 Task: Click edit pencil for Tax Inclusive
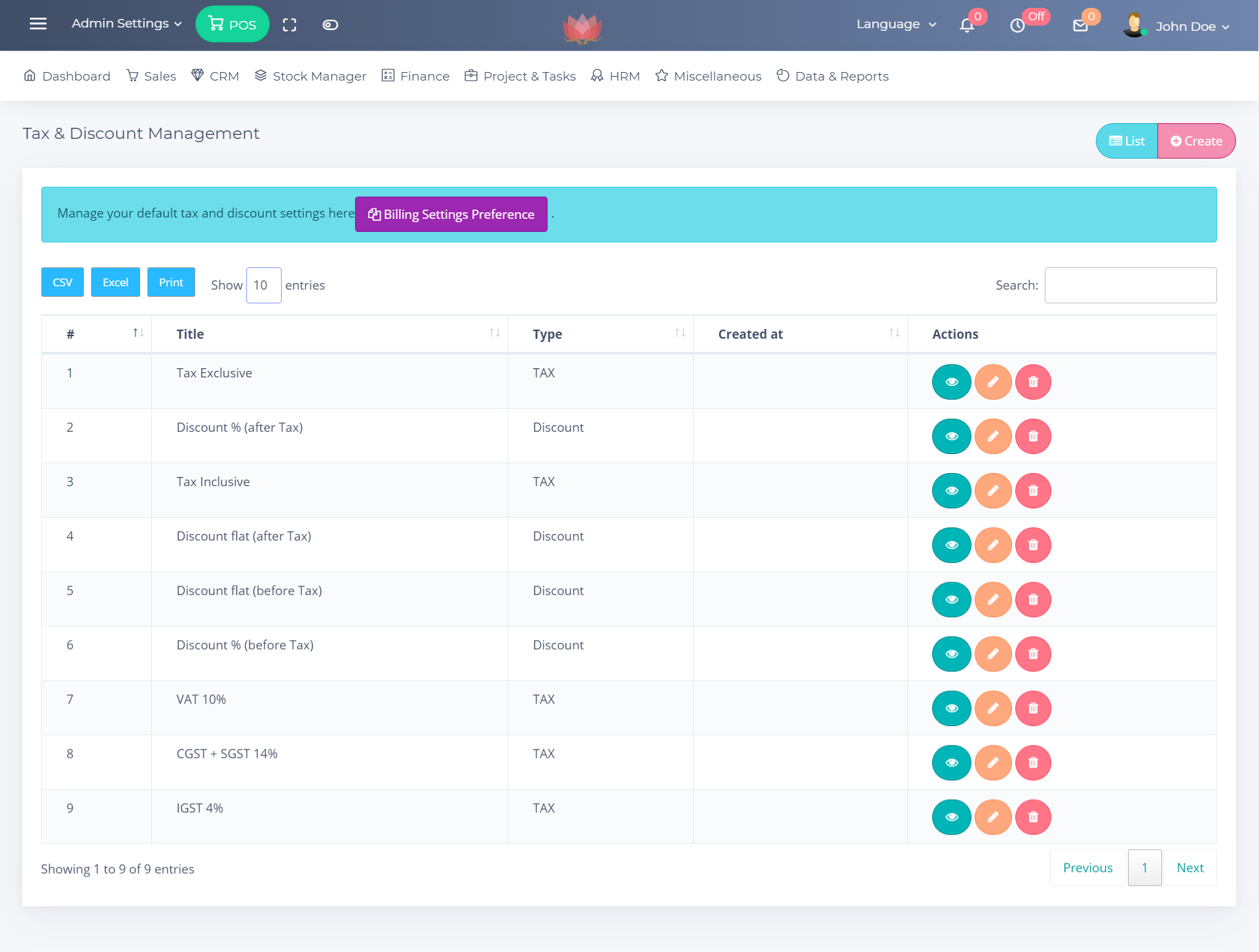pyautogui.click(x=993, y=491)
